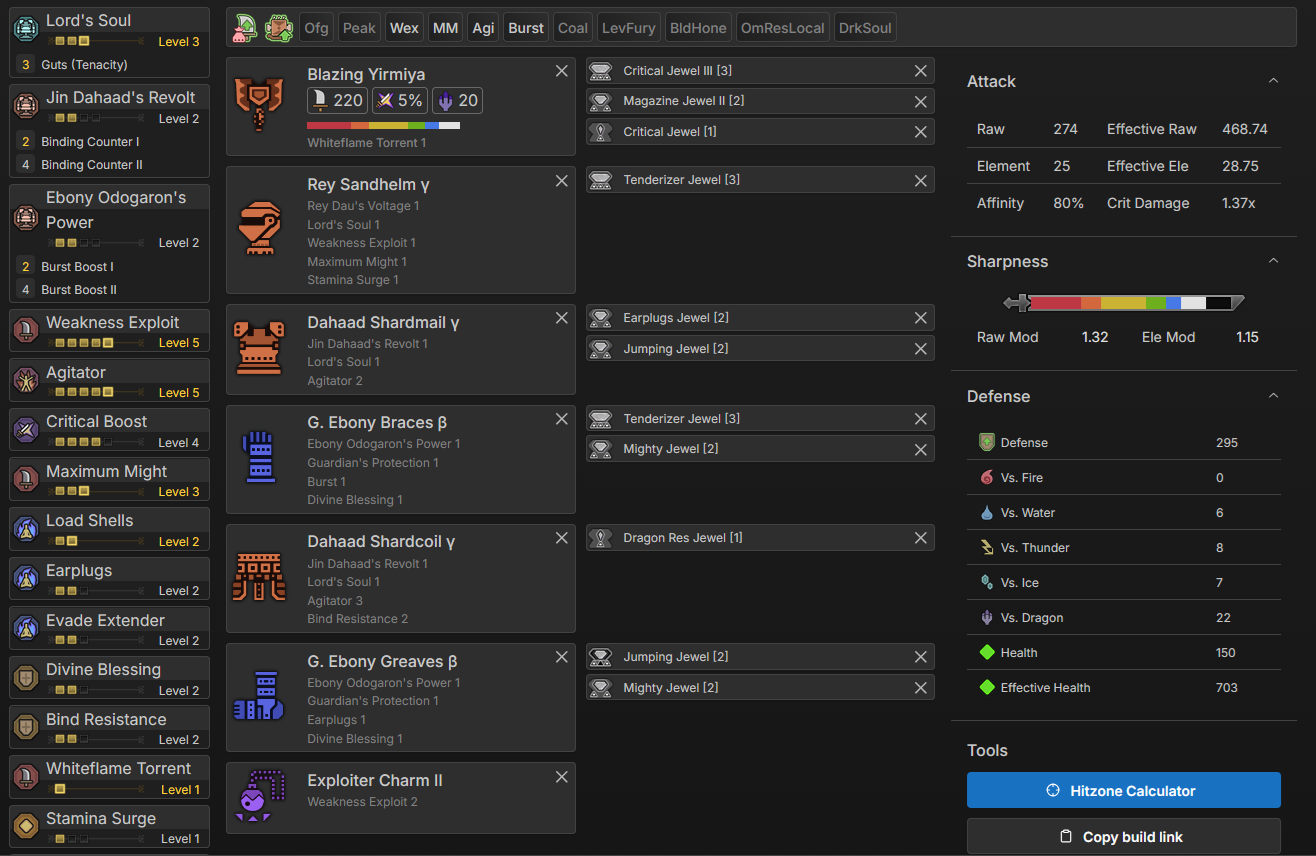Click the Blazing Yirmiya sharpness color bar
The width and height of the screenshot is (1316, 856).
(x=384, y=125)
